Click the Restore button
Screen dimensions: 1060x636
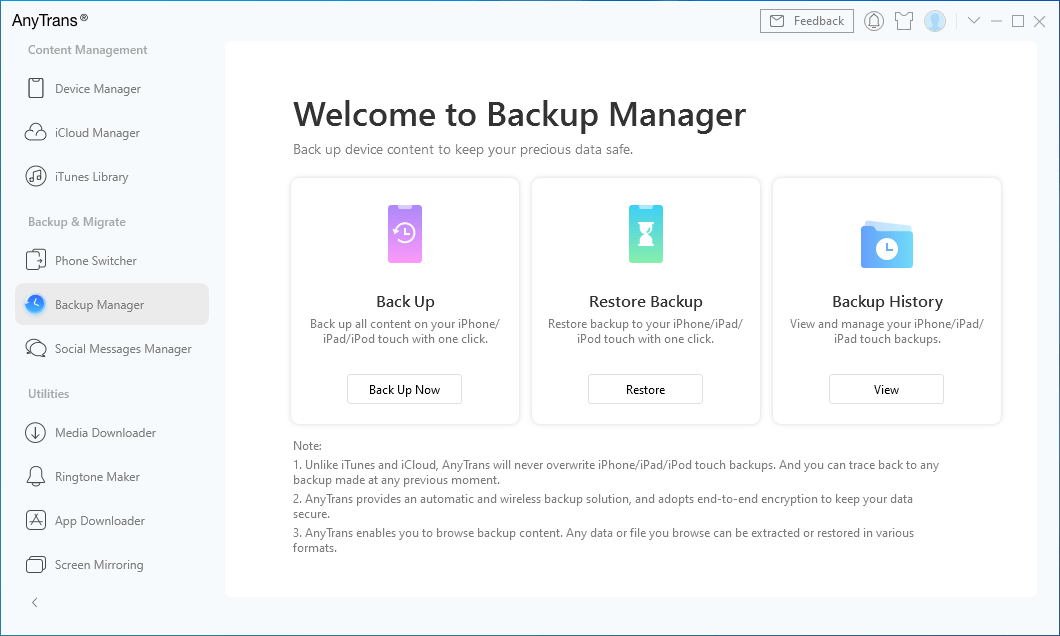[645, 389]
